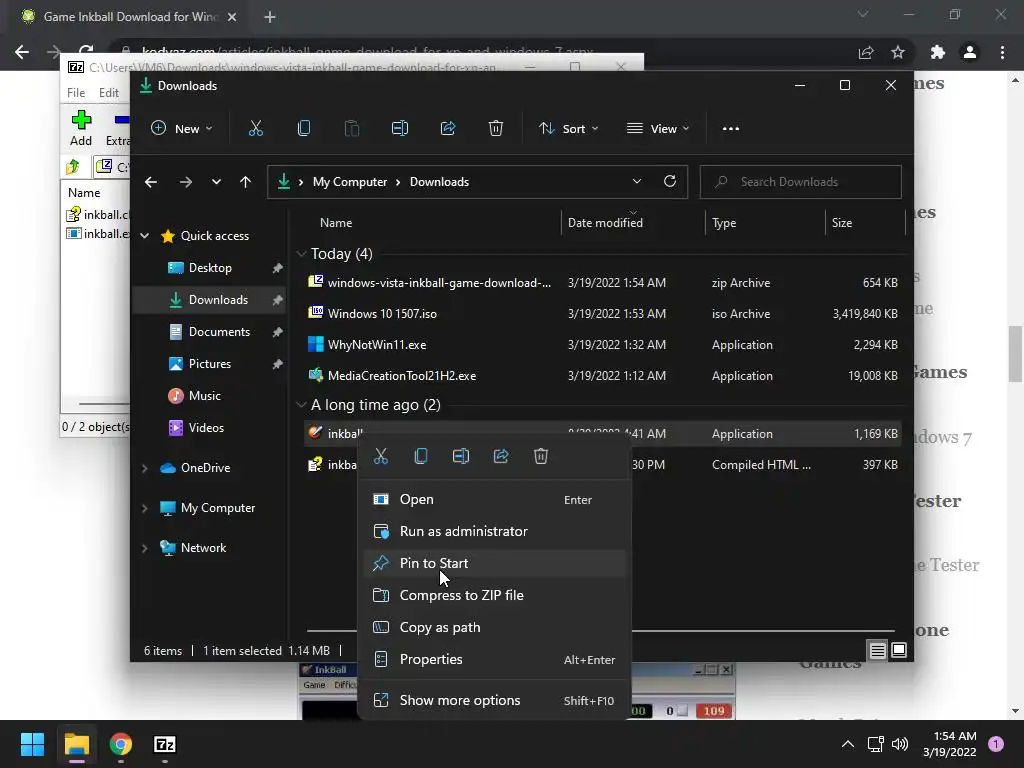
Task: Click Add button in 7-Zip window
Action: [81, 128]
